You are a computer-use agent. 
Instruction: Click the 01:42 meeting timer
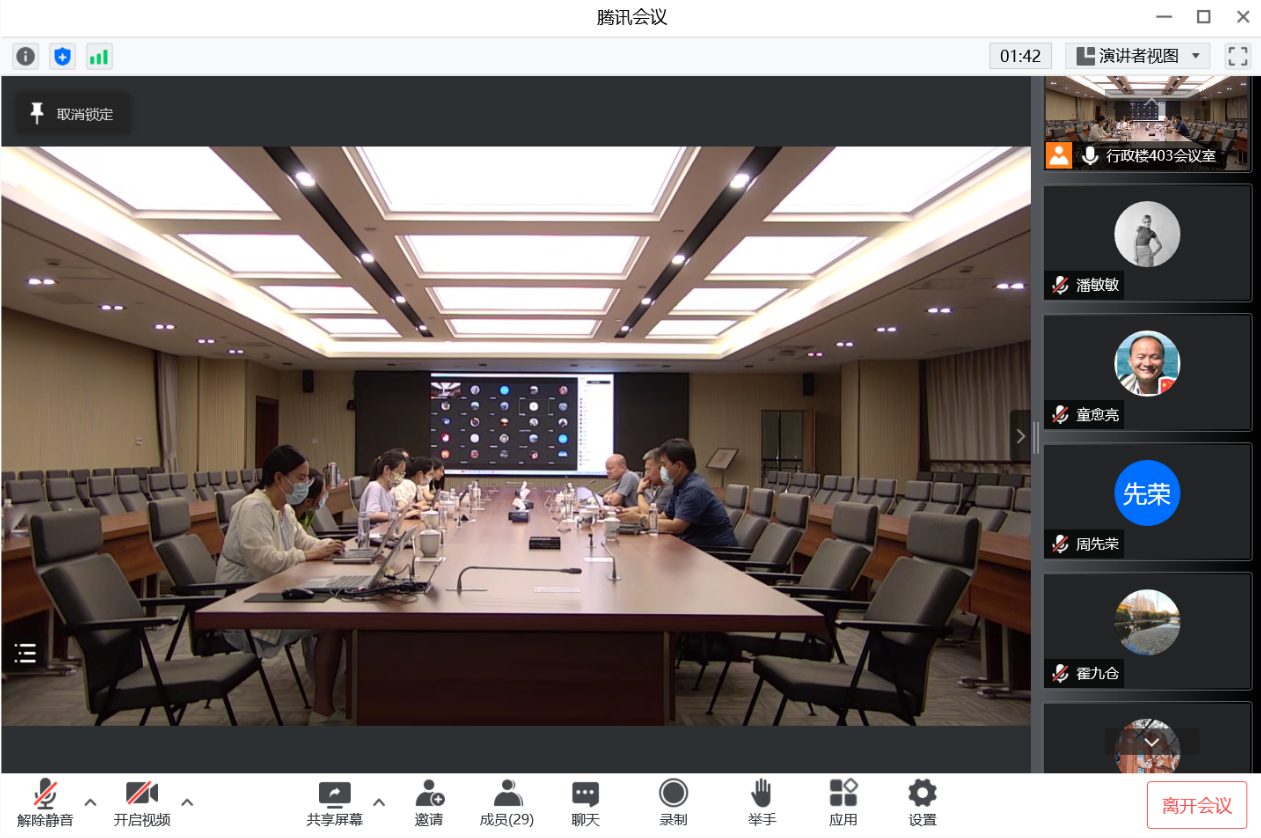click(1020, 56)
